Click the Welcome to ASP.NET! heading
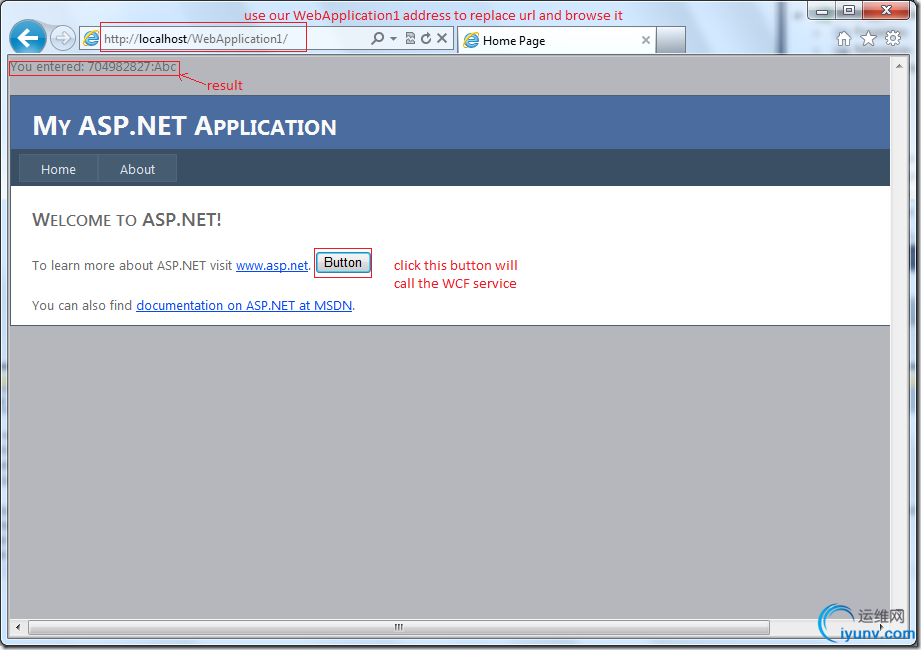 pos(127,220)
